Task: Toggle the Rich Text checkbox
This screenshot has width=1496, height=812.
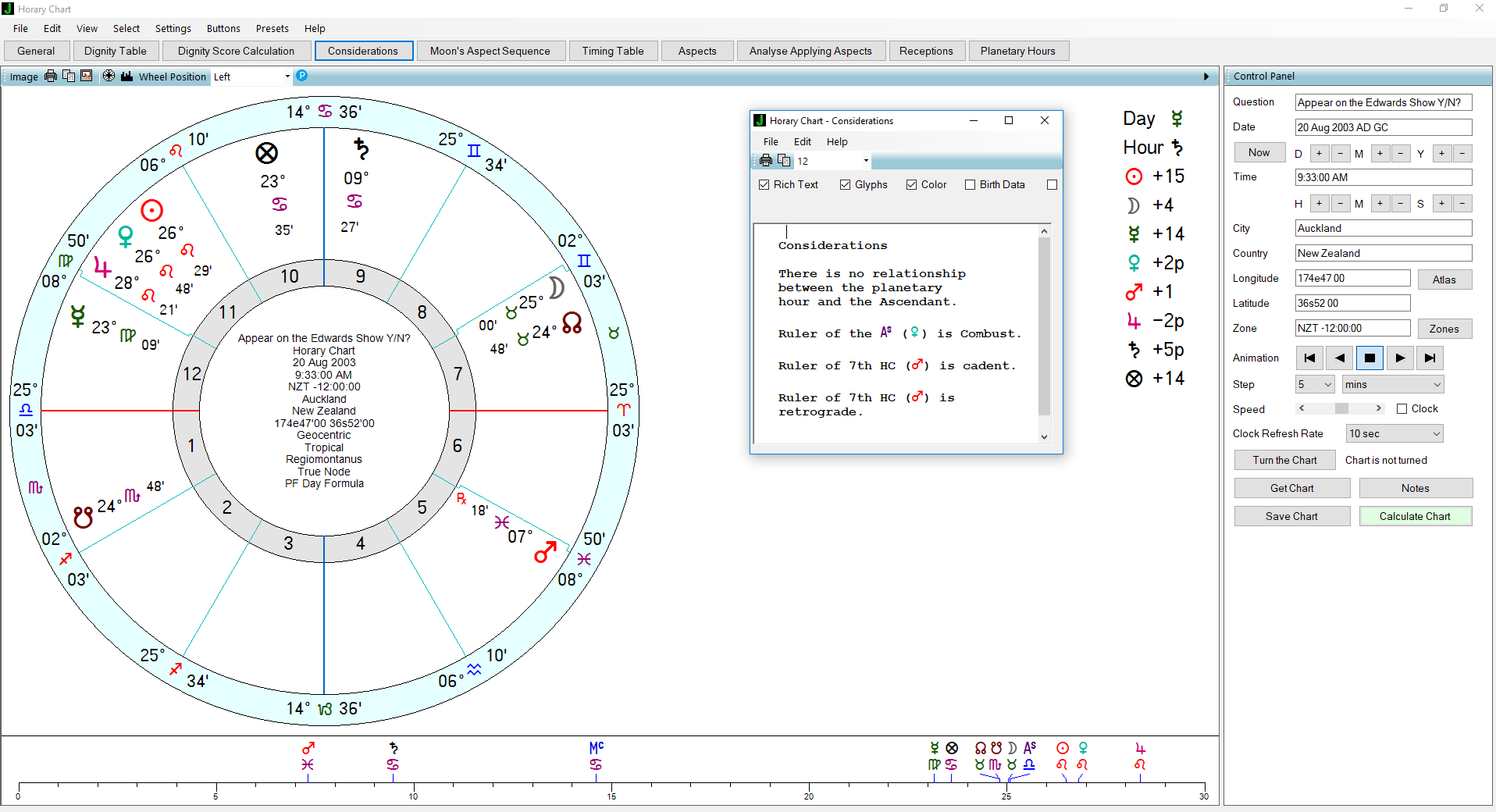Action: pos(764,184)
